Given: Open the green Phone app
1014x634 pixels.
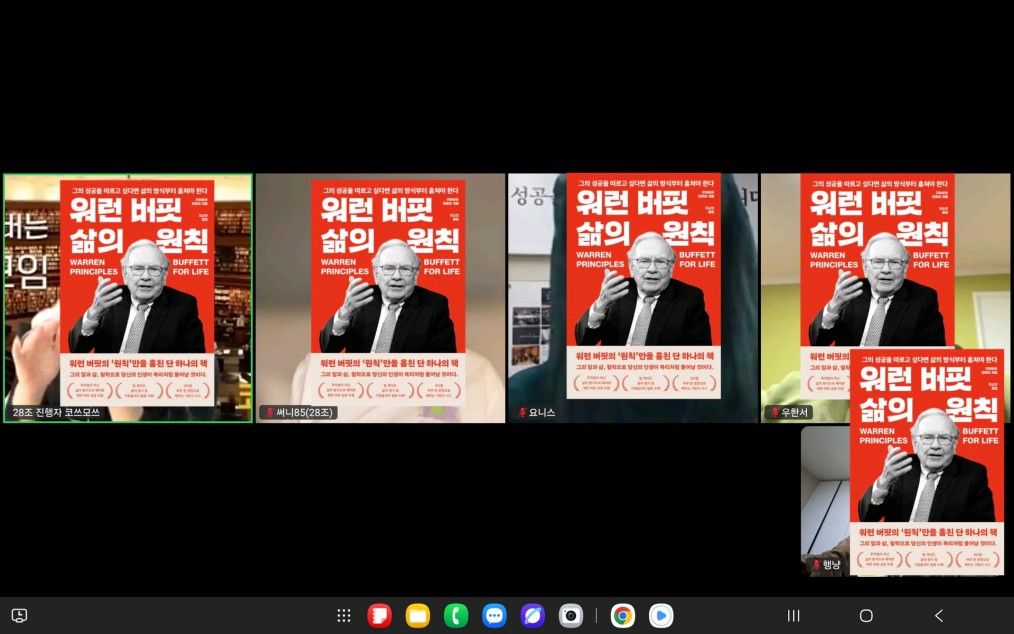Looking at the screenshot, I should (456, 616).
